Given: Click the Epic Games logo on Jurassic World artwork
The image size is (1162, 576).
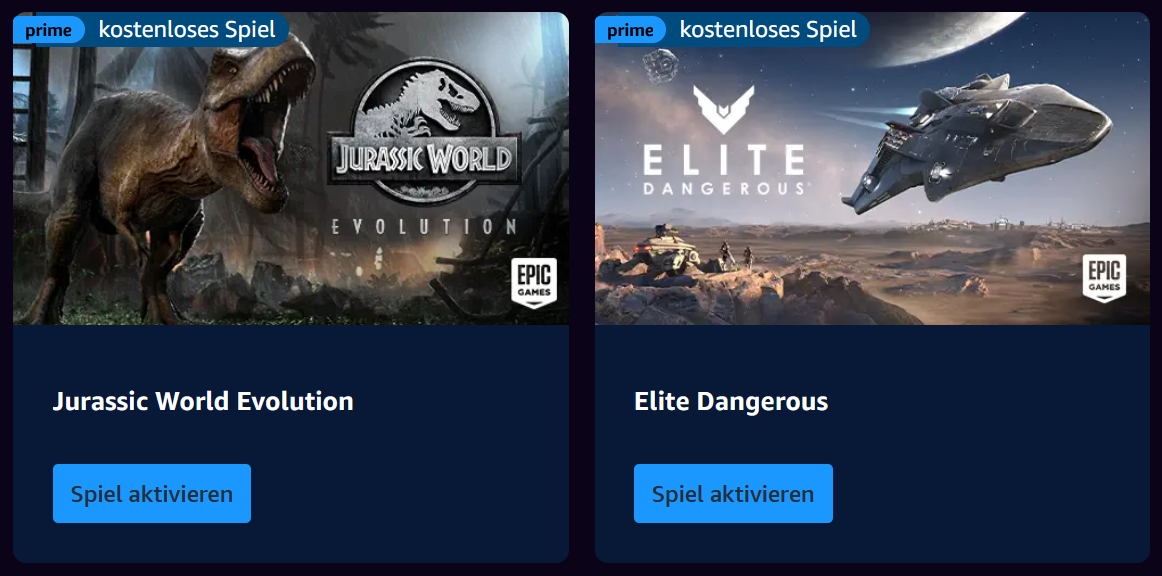Looking at the screenshot, I should [534, 282].
